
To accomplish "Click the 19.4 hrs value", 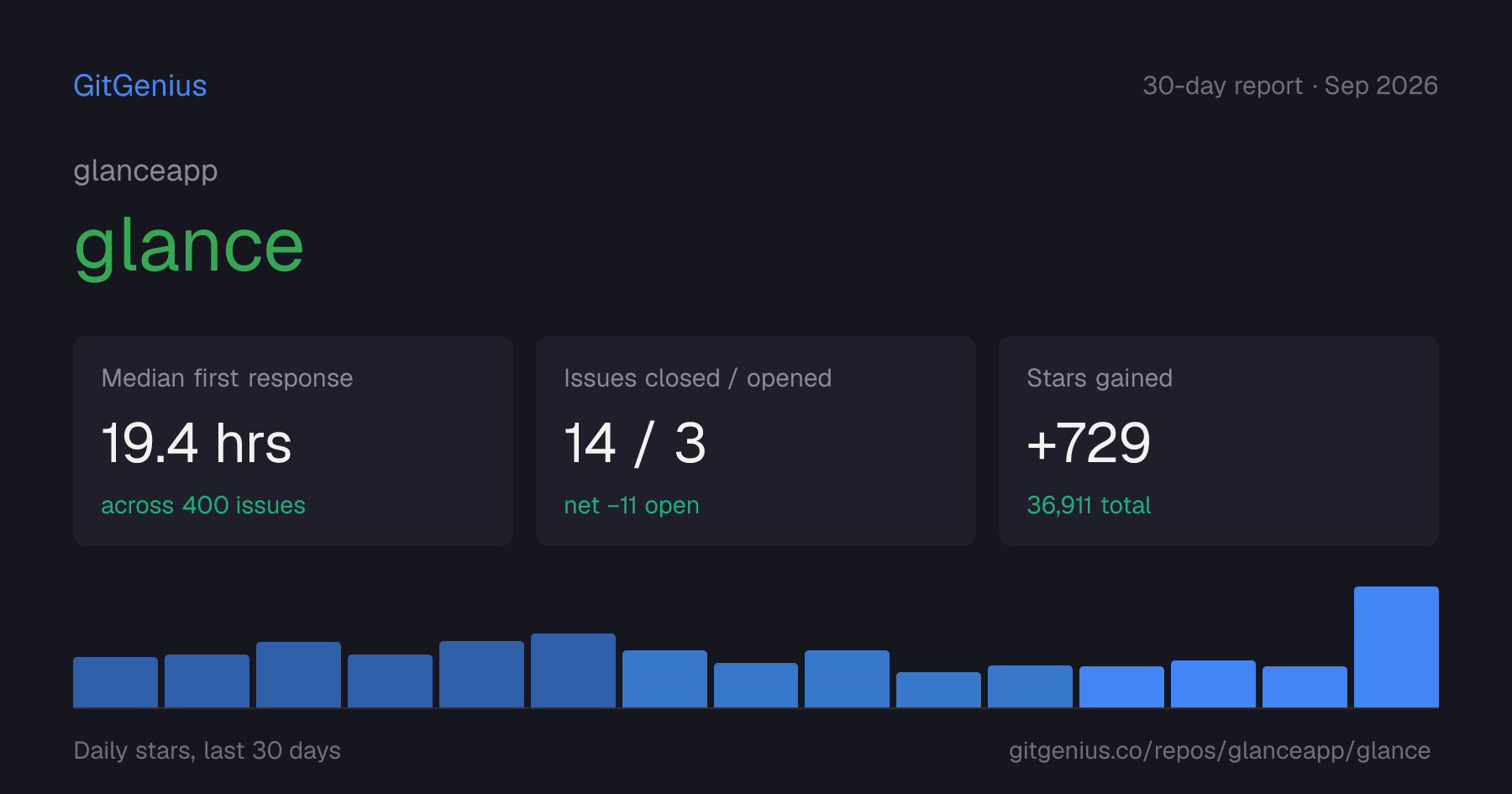I will (197, 443).
